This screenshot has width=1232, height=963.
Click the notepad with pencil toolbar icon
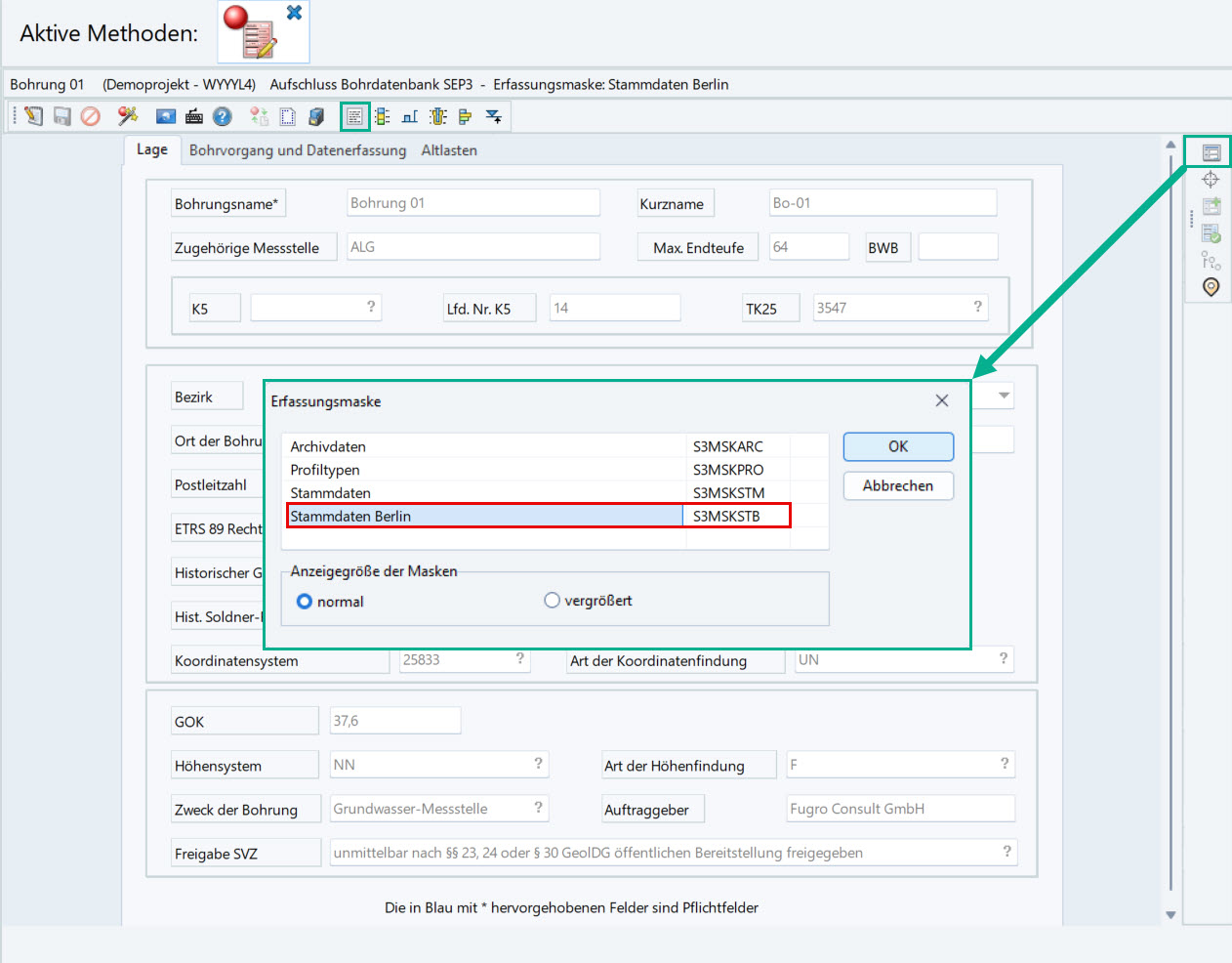(x=34, y=116)
